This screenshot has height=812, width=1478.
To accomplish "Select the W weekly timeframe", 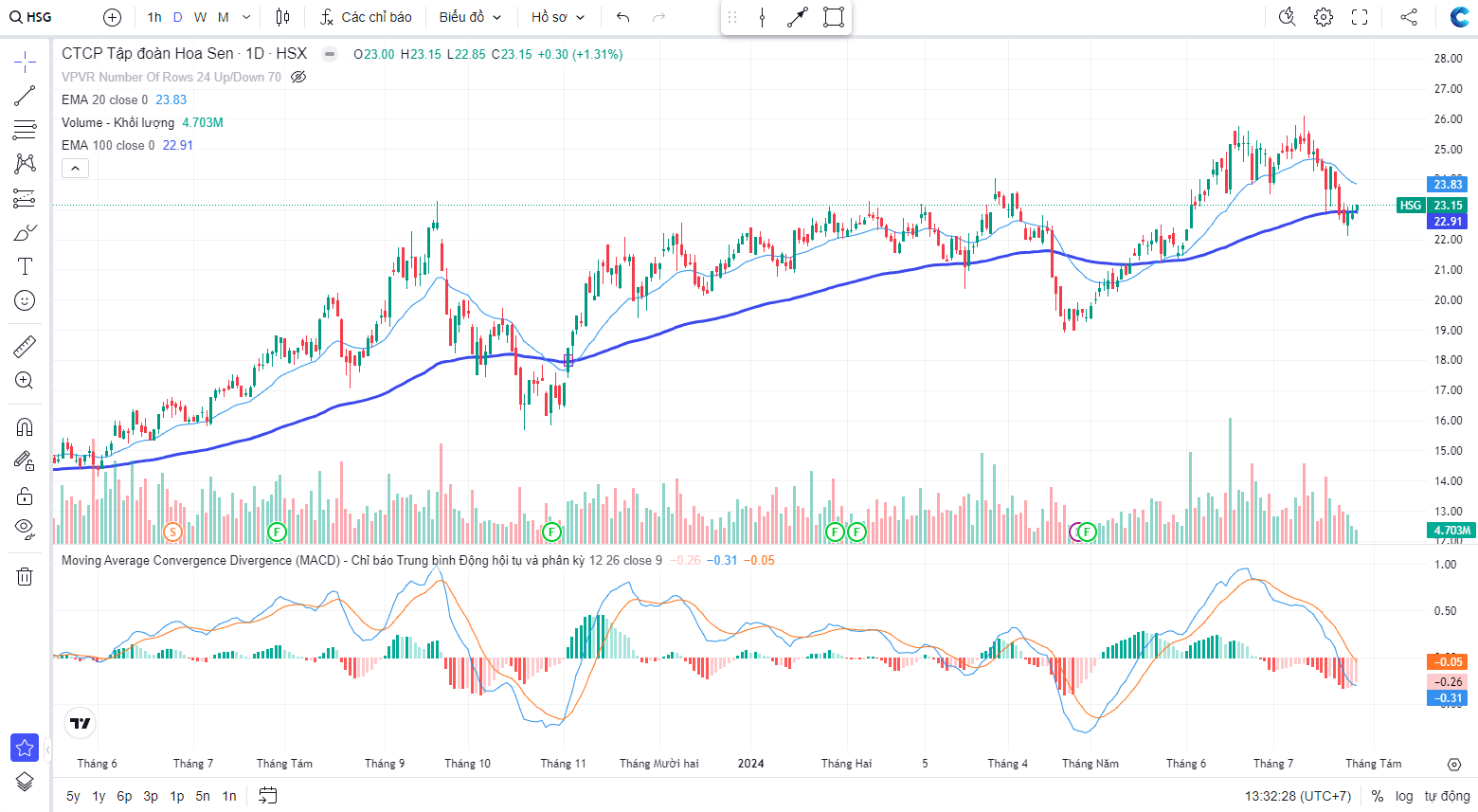I will point(200,17).
